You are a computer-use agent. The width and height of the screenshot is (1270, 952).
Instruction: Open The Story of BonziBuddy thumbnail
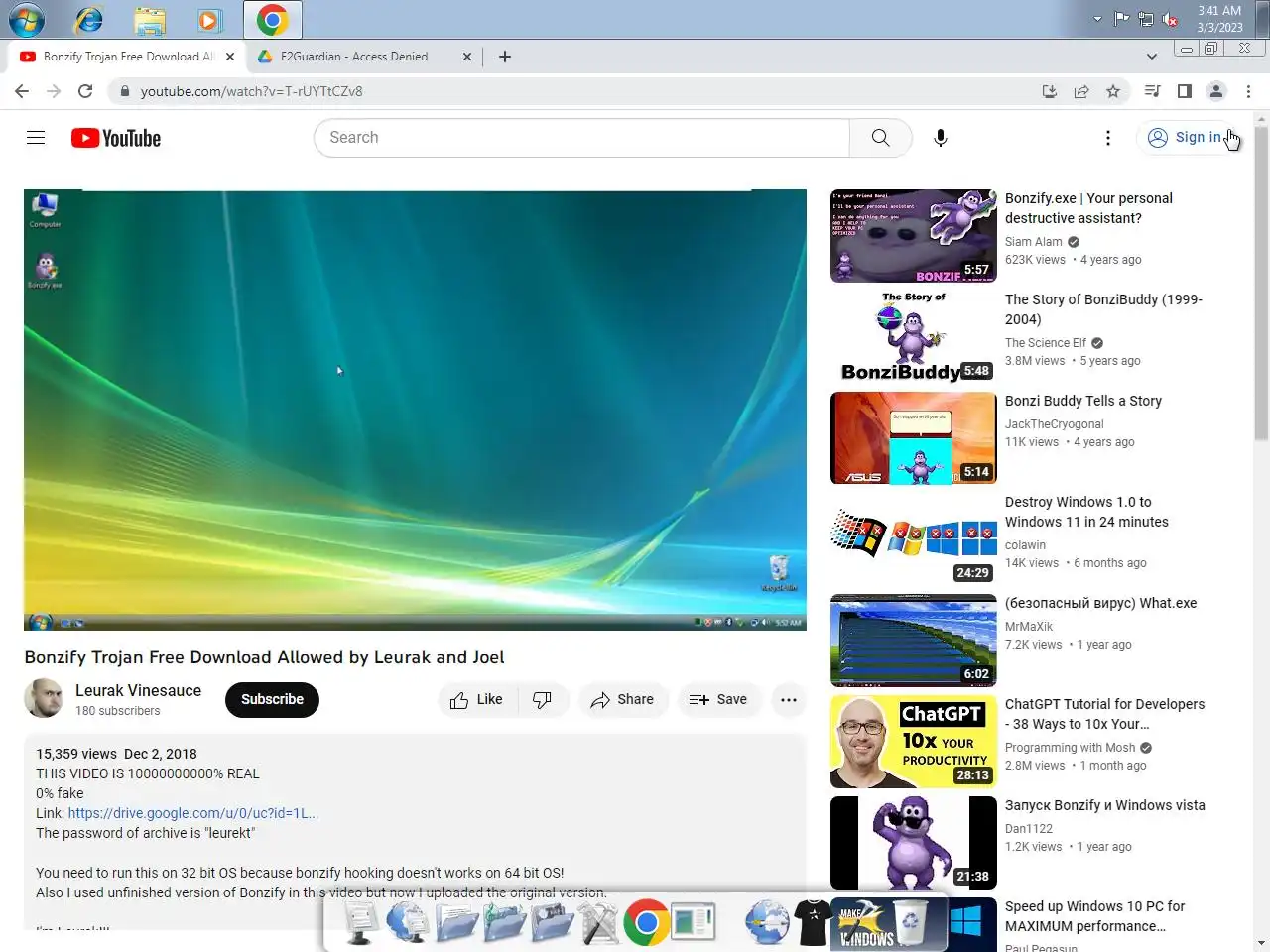point(914,337)
